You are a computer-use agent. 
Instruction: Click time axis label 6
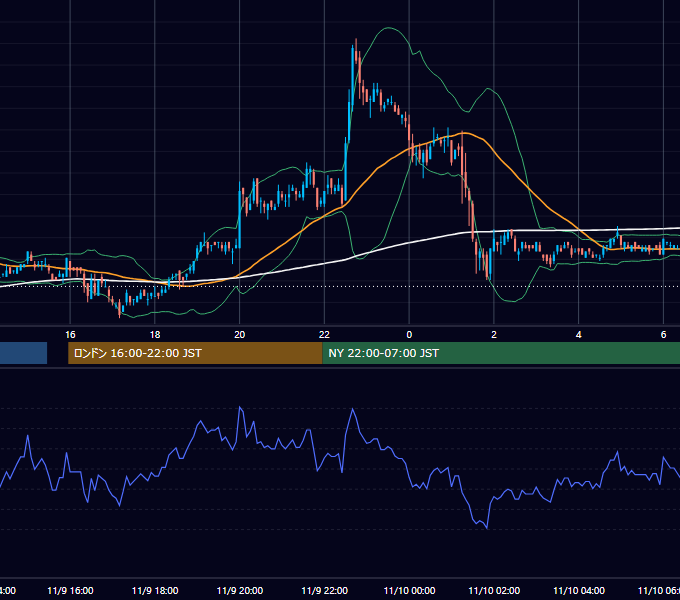tap(663, 334)
